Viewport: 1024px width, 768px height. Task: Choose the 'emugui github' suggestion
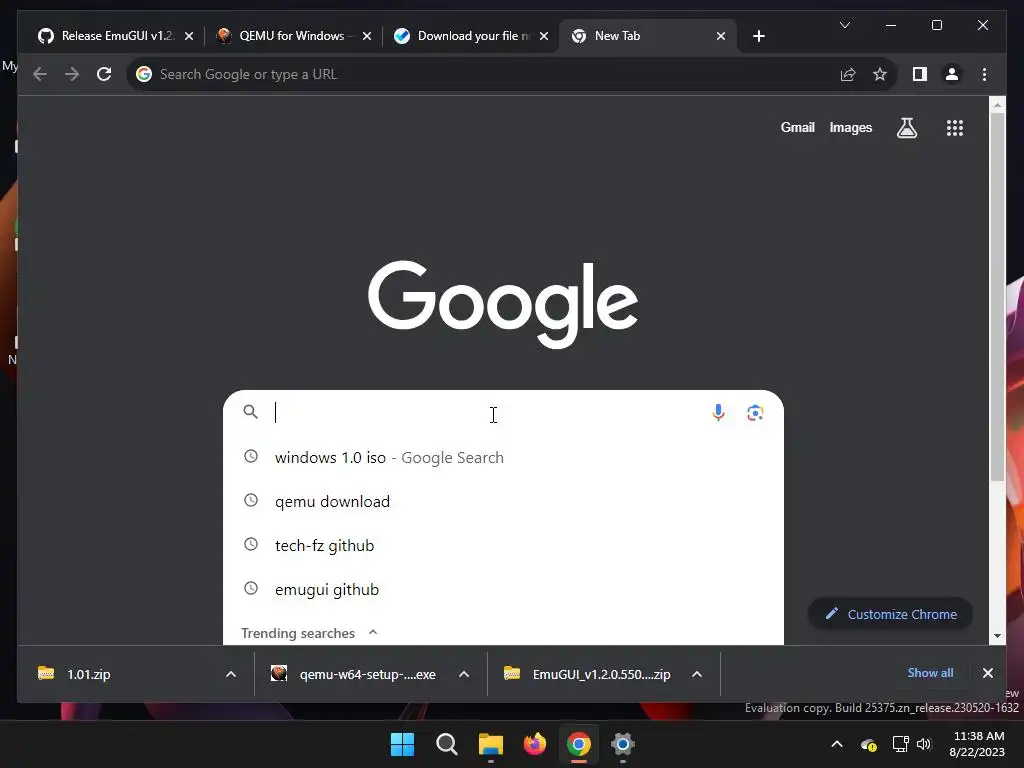pos(503,589)
